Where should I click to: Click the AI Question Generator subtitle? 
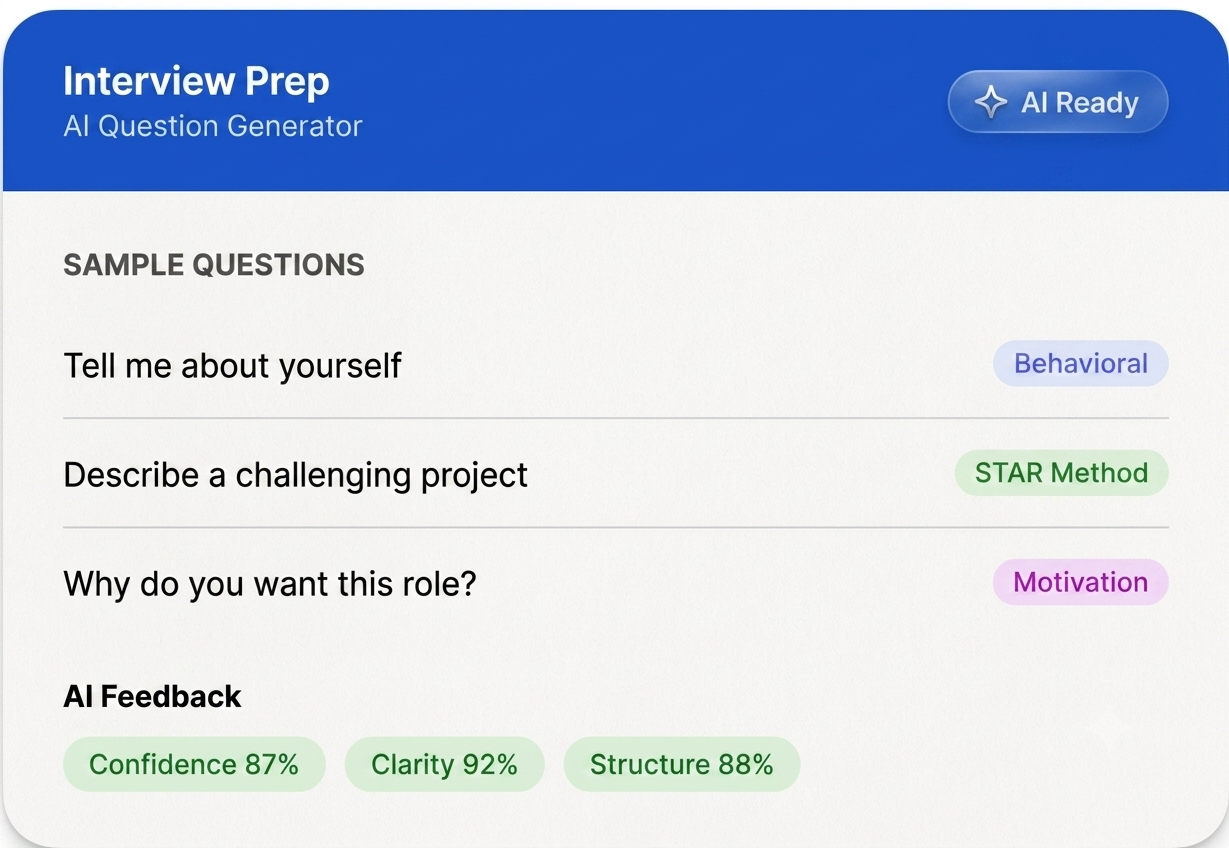click(213, 126)
